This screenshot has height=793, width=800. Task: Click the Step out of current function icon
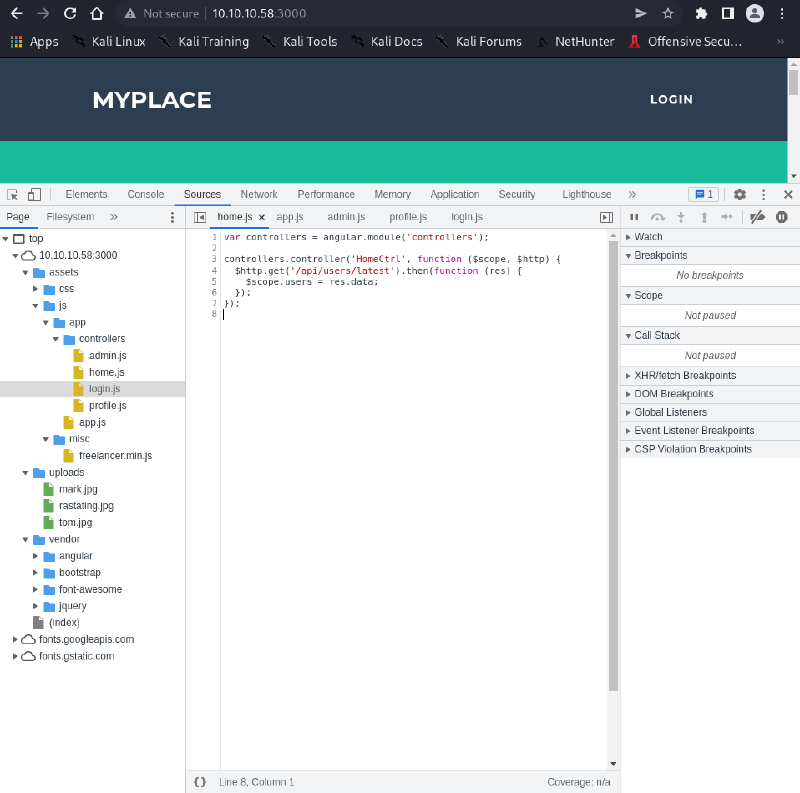(704, 216)
